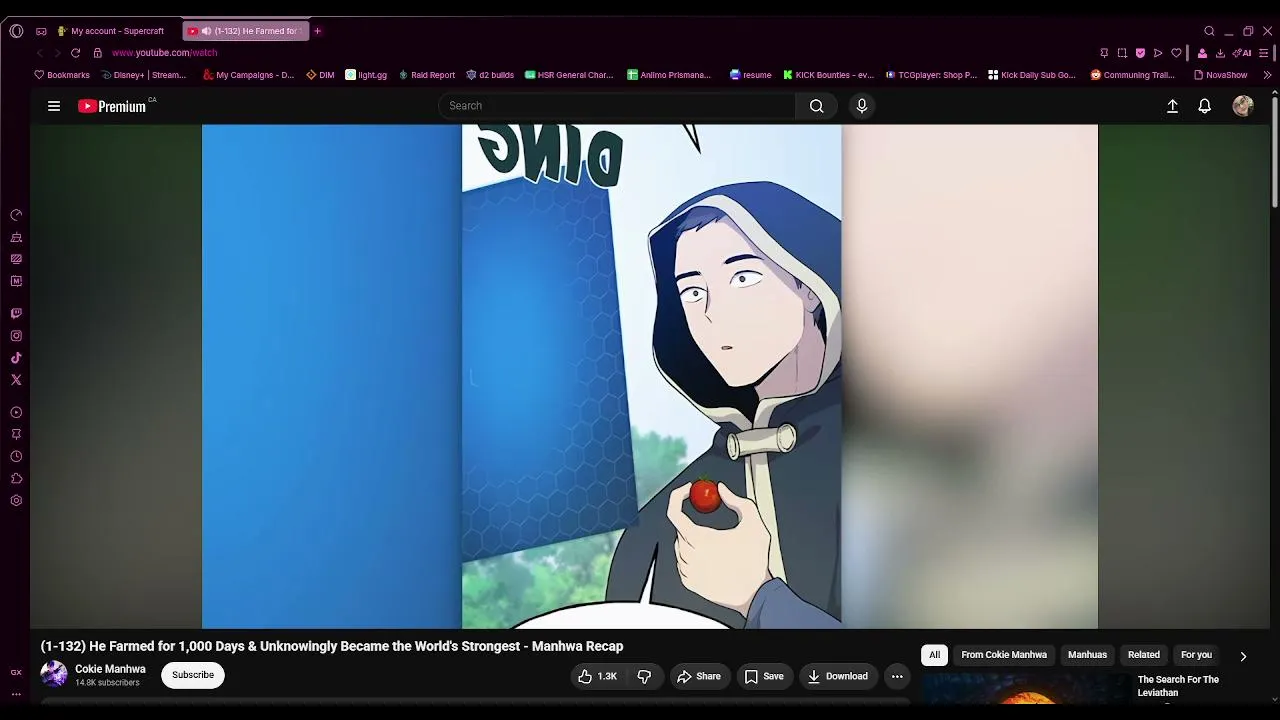Viewport: 1280px width, 720px height.
Task: Show more bookmarks with double chevron
Action: 1268,75
